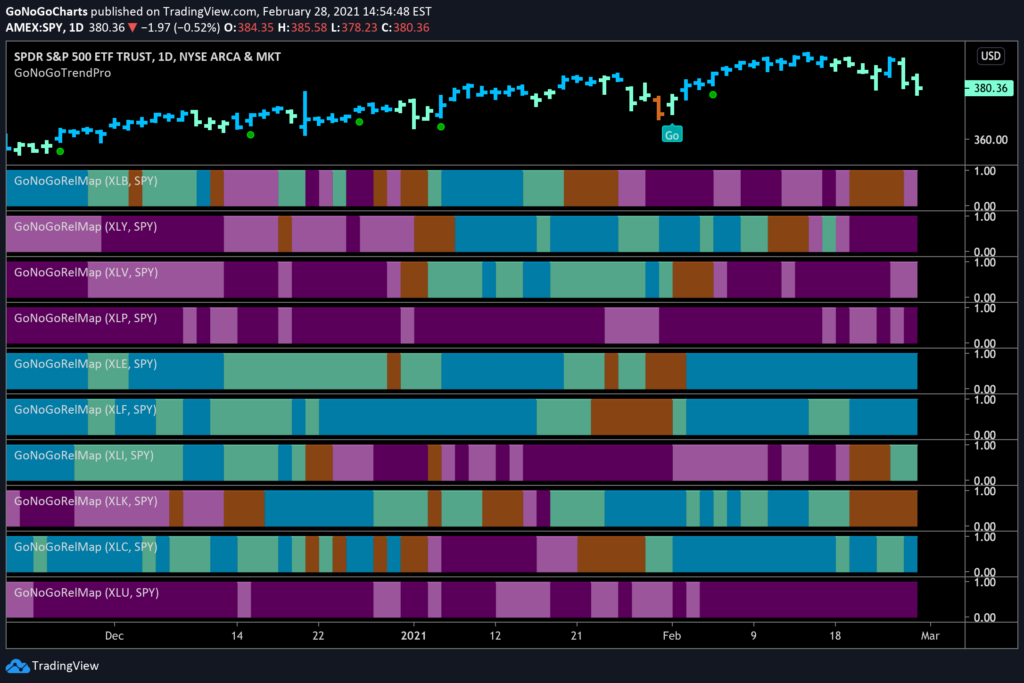
Task: Click the Dec date on time axis
Action: [x=114, y=635]
